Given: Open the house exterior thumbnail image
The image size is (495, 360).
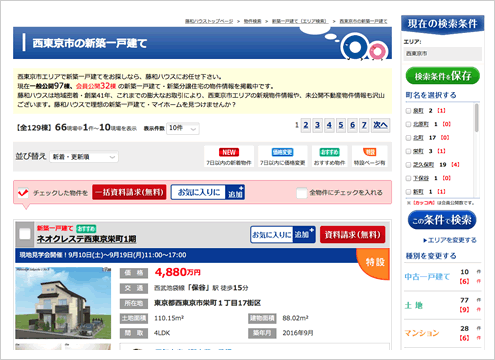Looking at the screenshot, I should 63,303.
